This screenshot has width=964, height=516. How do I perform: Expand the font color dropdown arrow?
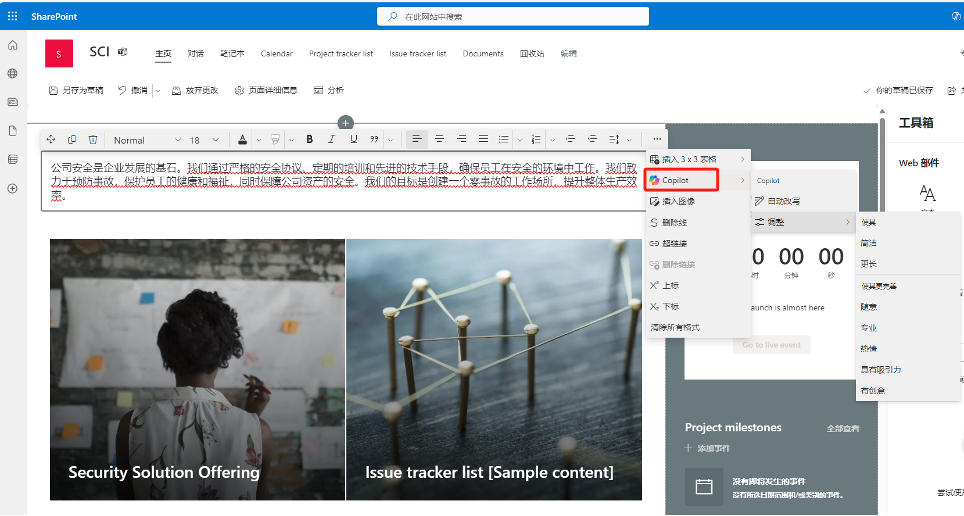tap(260, 139)
